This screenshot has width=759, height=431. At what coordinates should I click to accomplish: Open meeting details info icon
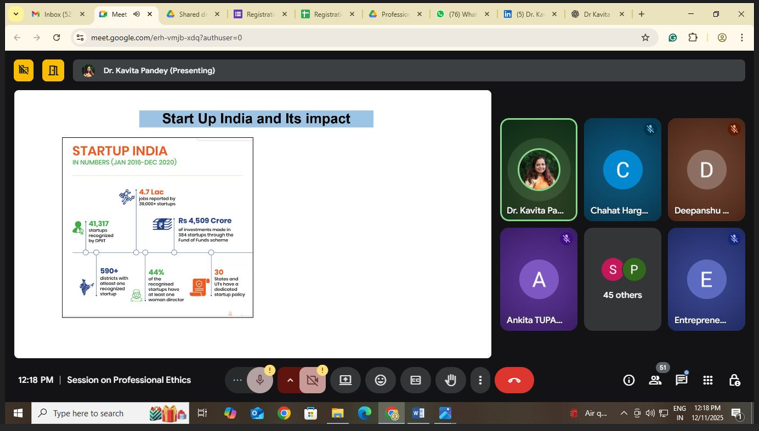tap(629, 381)
